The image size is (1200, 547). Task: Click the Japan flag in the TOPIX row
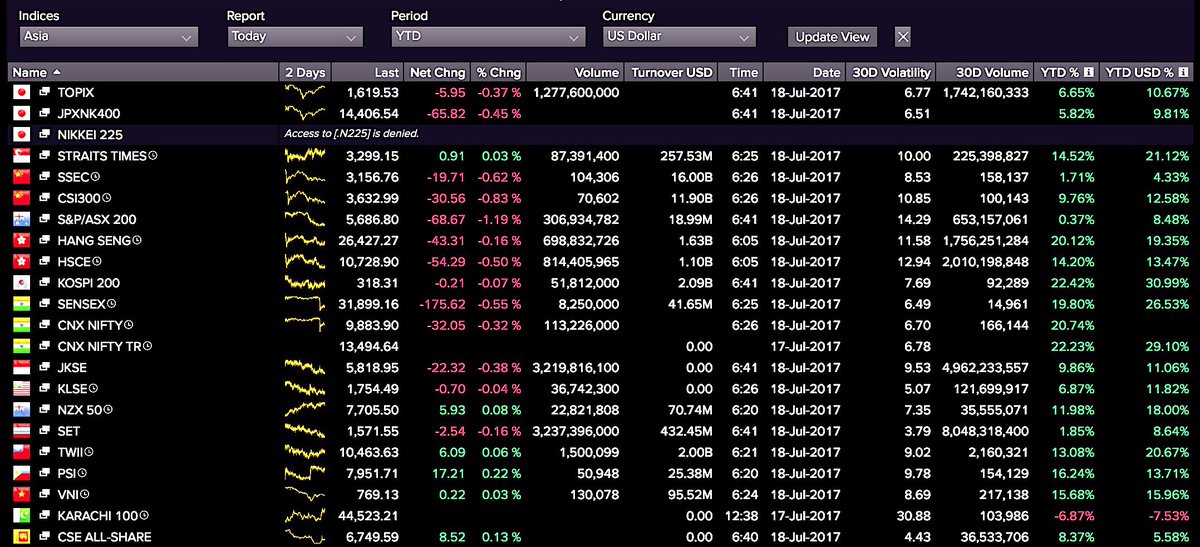pos(20,92)
